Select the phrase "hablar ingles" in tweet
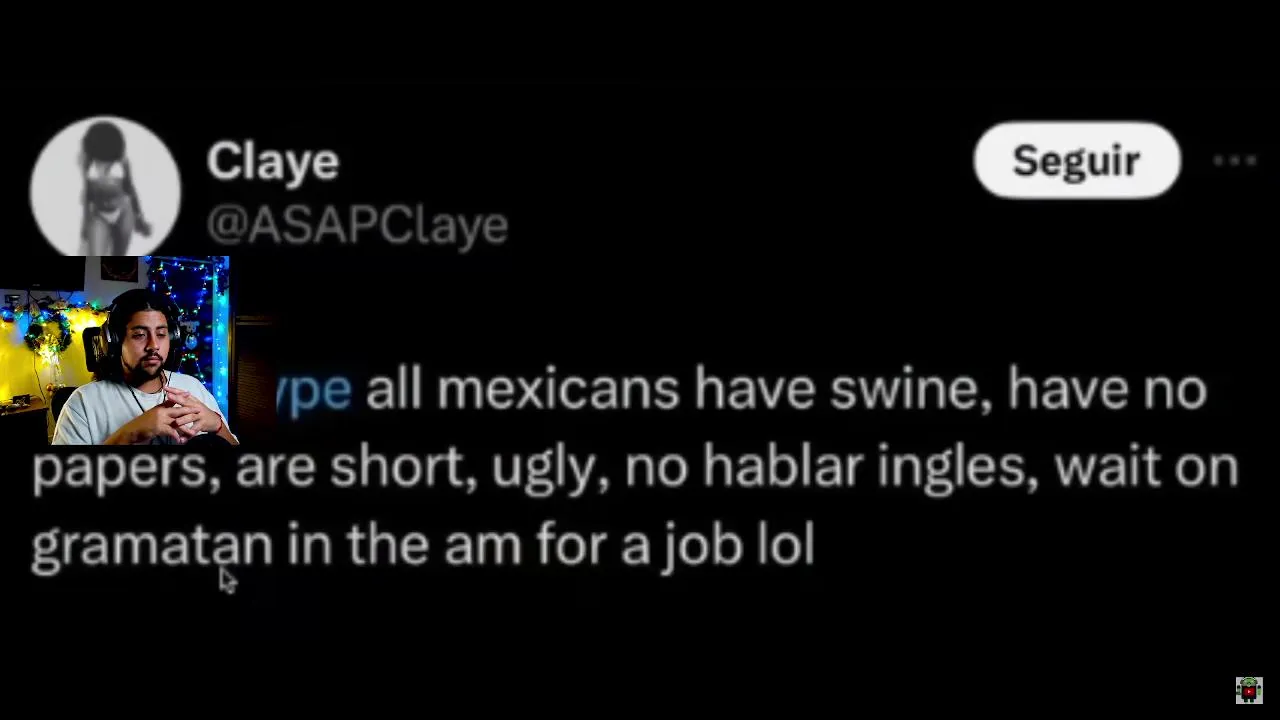The width and height of the screenshot is (1280, 720). click(x=864, y=468)
